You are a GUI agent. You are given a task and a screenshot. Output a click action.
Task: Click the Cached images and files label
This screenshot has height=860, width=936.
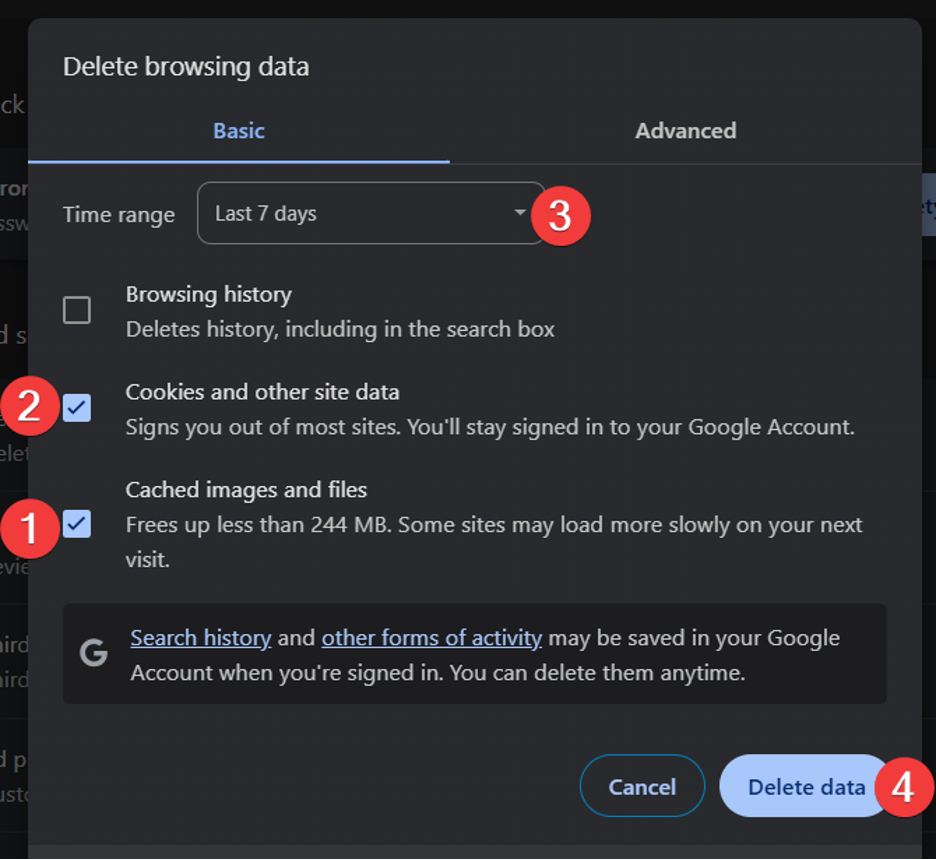tap(246, 490)
